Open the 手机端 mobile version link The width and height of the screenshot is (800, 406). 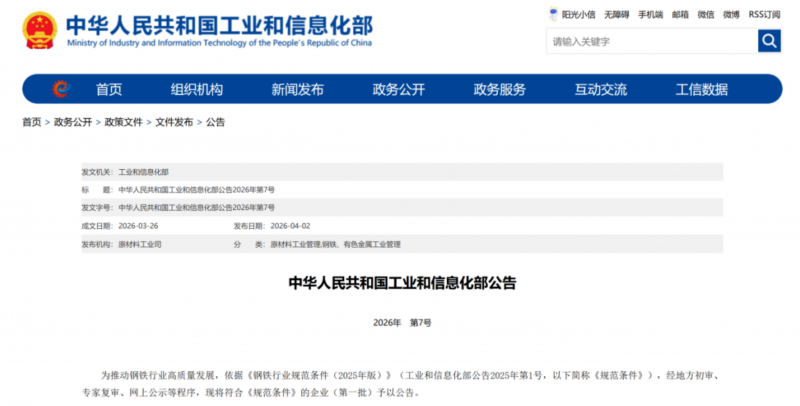(x=650, y=15)
